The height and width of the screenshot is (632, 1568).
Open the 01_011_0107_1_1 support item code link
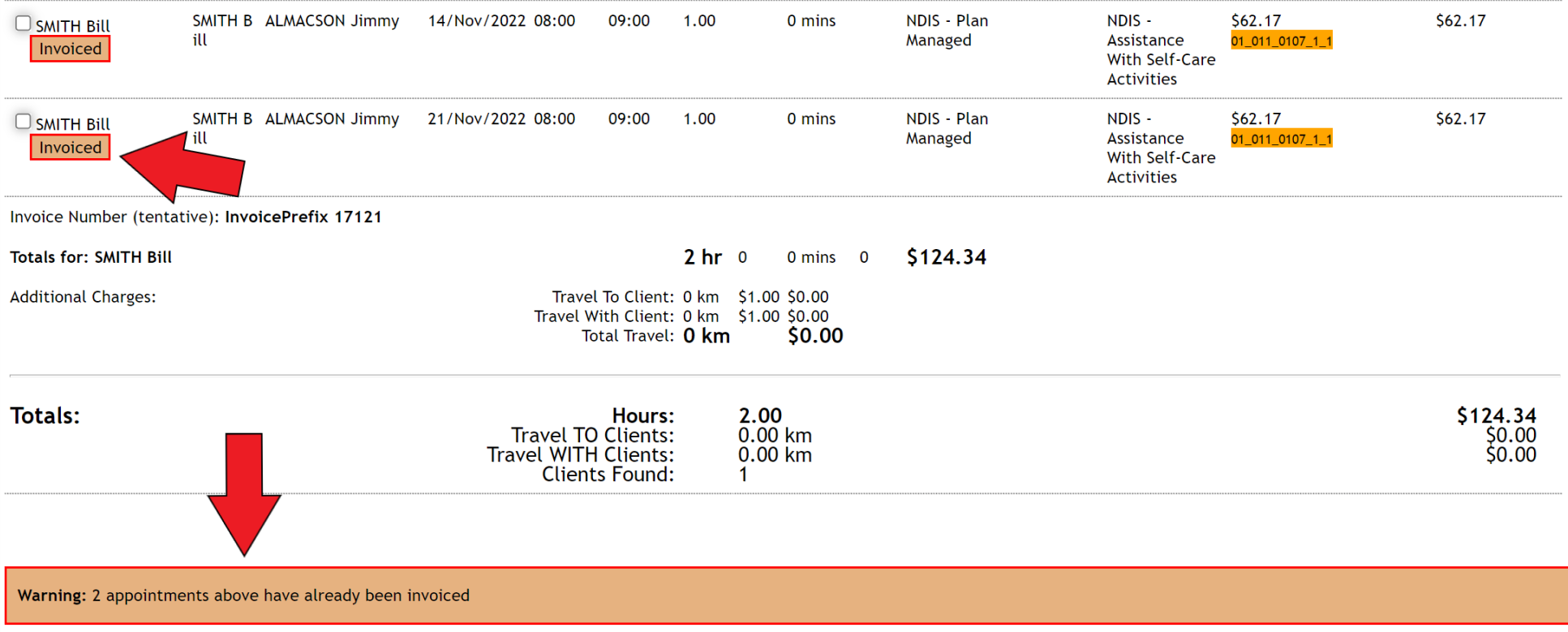click(1280, 40)
